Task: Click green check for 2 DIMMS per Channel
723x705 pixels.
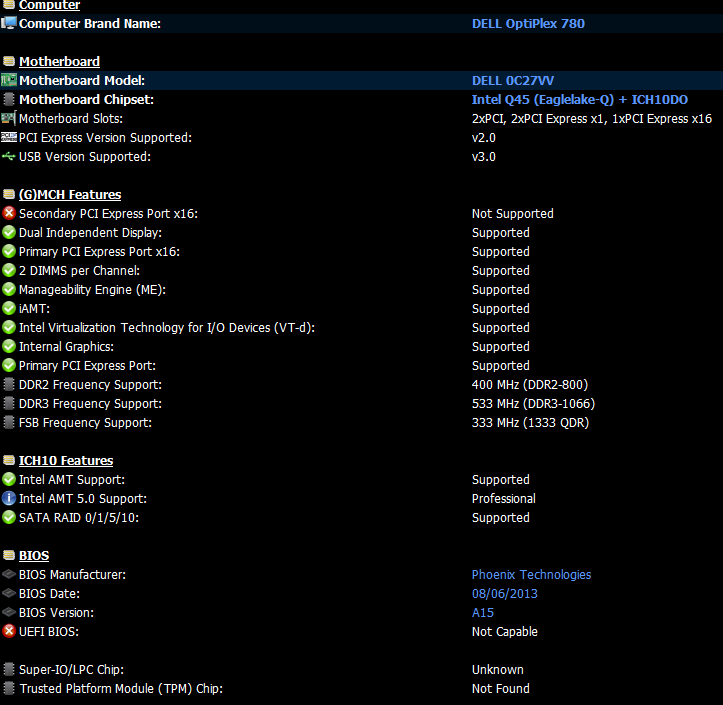Action: click(x=9, y=270)
